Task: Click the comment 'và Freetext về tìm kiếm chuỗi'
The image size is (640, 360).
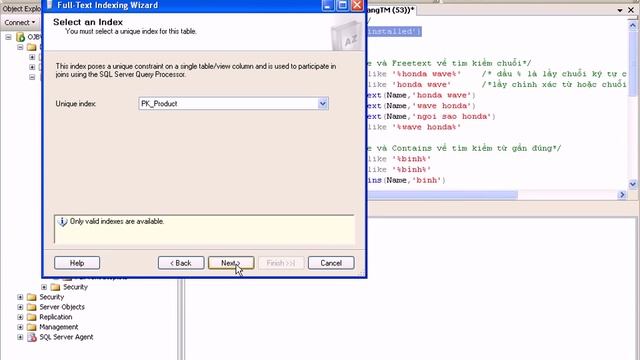Action: tap(449, 63)
